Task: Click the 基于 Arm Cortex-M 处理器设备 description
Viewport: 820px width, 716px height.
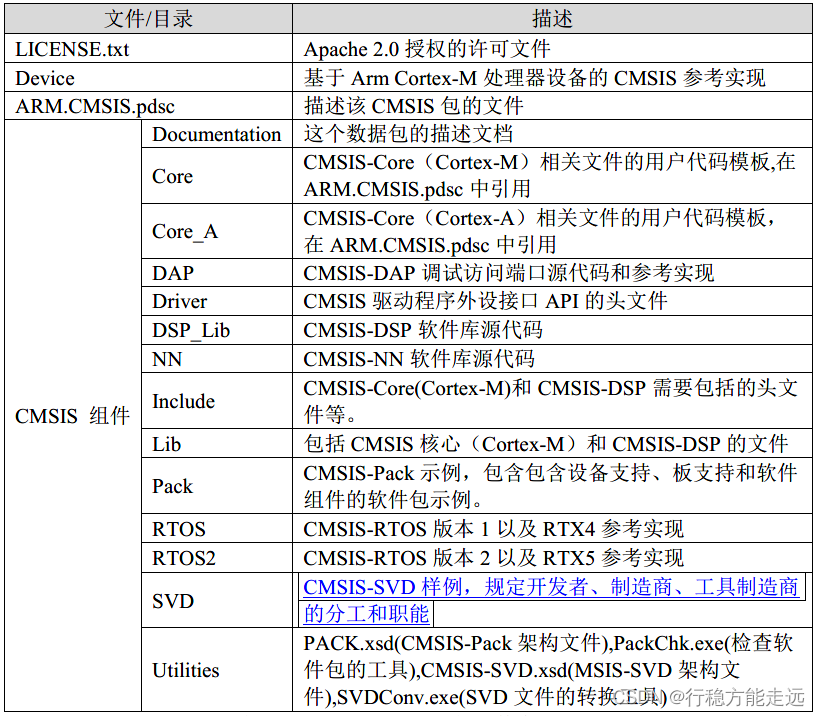Action: pos(534,78)
